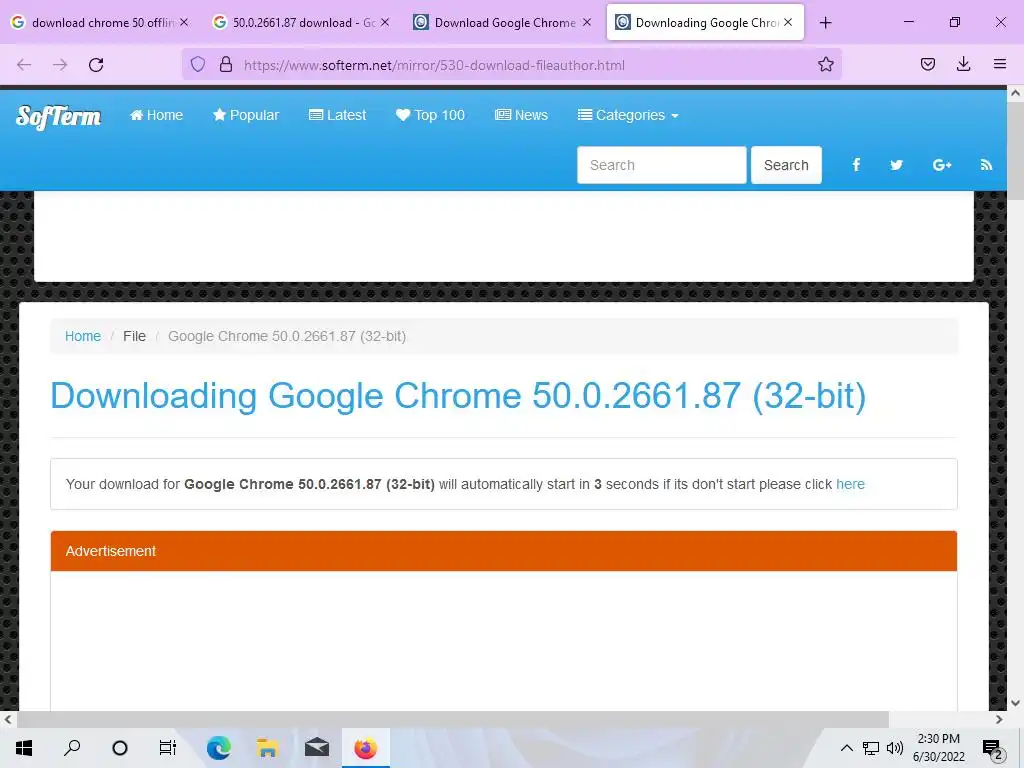
Task: Click the horizontal scrollbar right arrow
Action: point(999,719)
